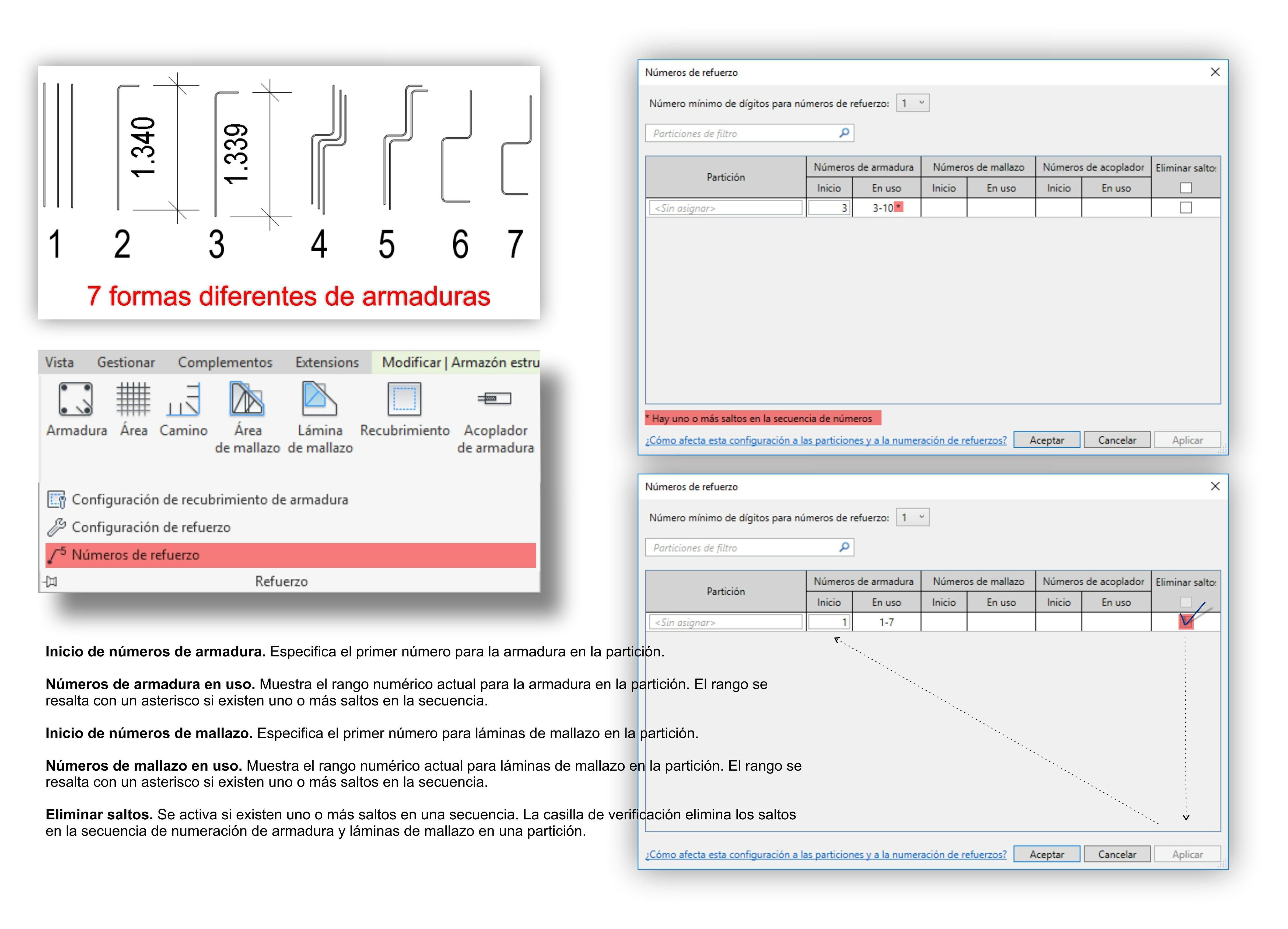The image size is (1288, 929).
Task: Check Eliminar saltos header checkbox in upper dialog
Action: pyautogui.click(x=1185, y=188)
